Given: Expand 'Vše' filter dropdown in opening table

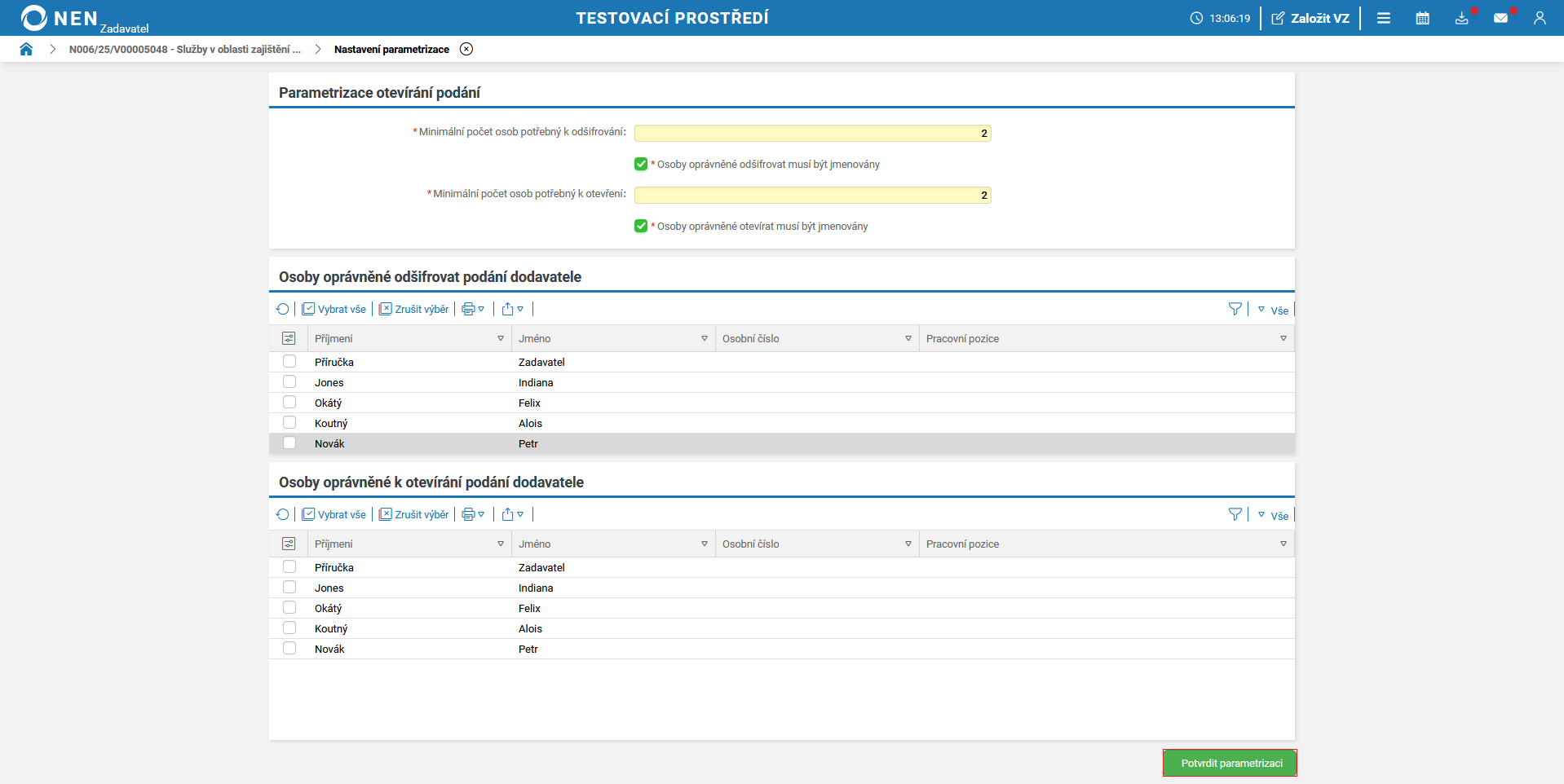Looking at the screenshot, I should (x=1273, y=515).
